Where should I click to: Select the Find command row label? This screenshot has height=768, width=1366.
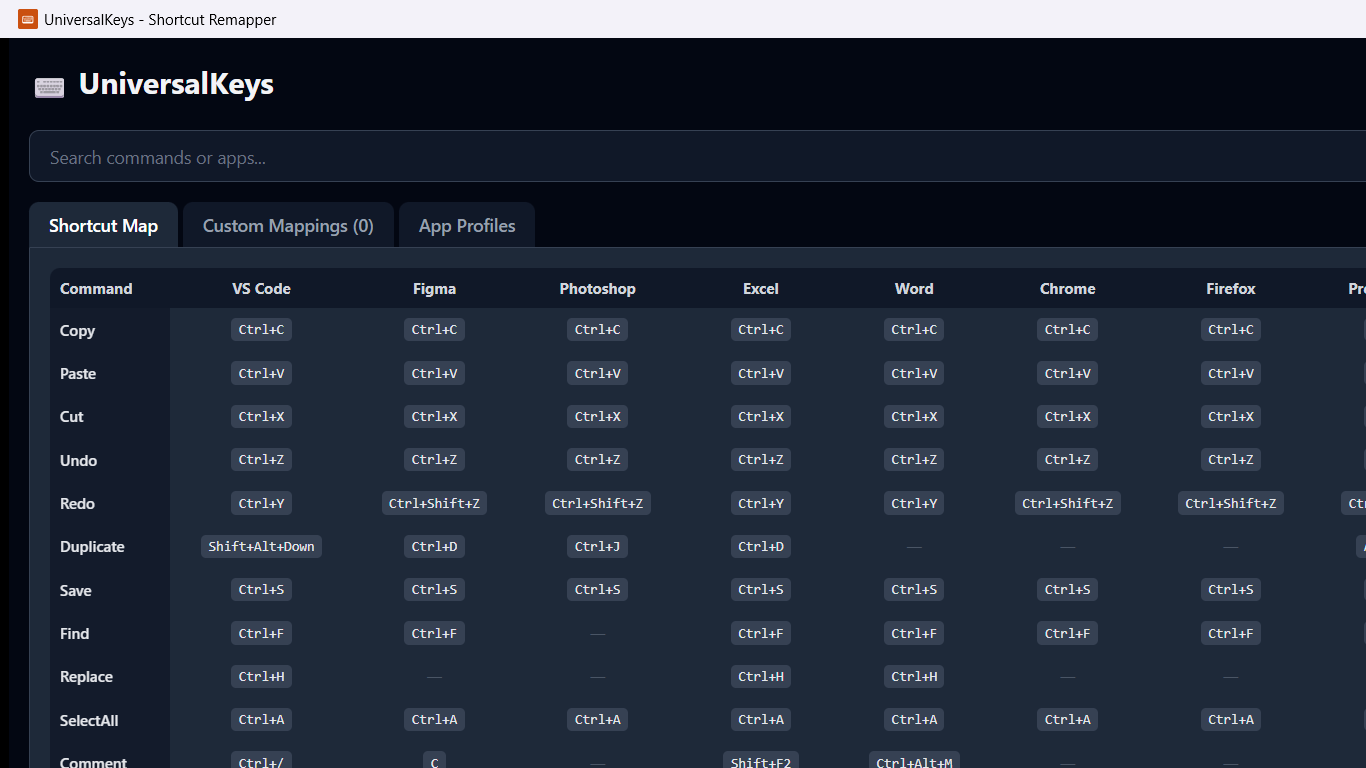coord(74,634)
